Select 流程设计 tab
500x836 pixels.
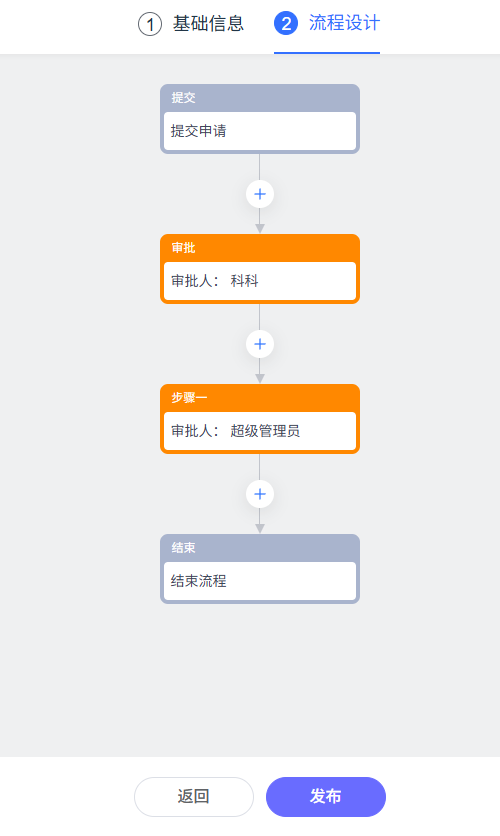344,24
